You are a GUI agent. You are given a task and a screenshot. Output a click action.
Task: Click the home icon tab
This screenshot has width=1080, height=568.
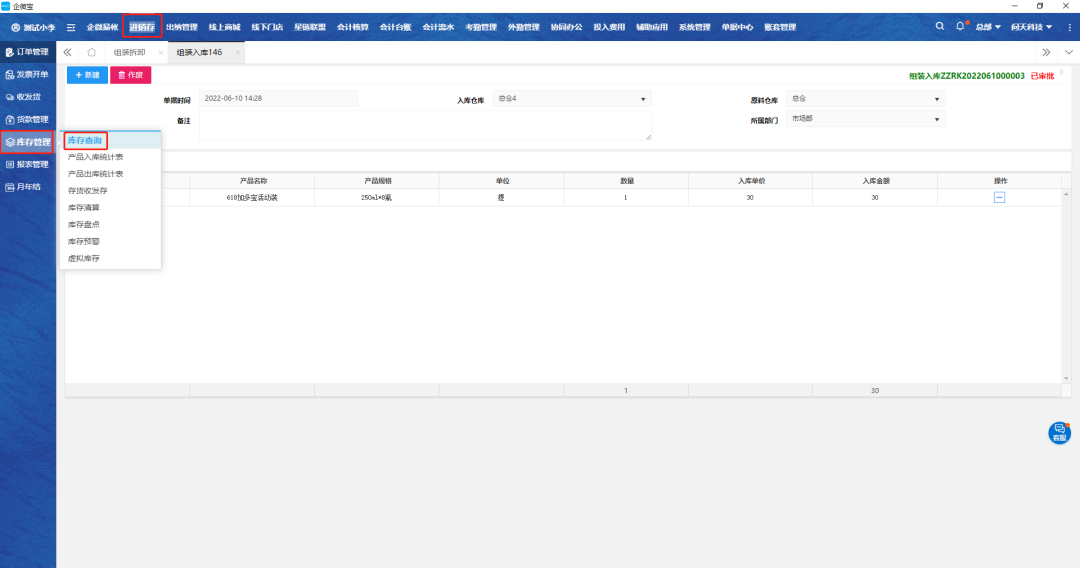coord(92,52)
